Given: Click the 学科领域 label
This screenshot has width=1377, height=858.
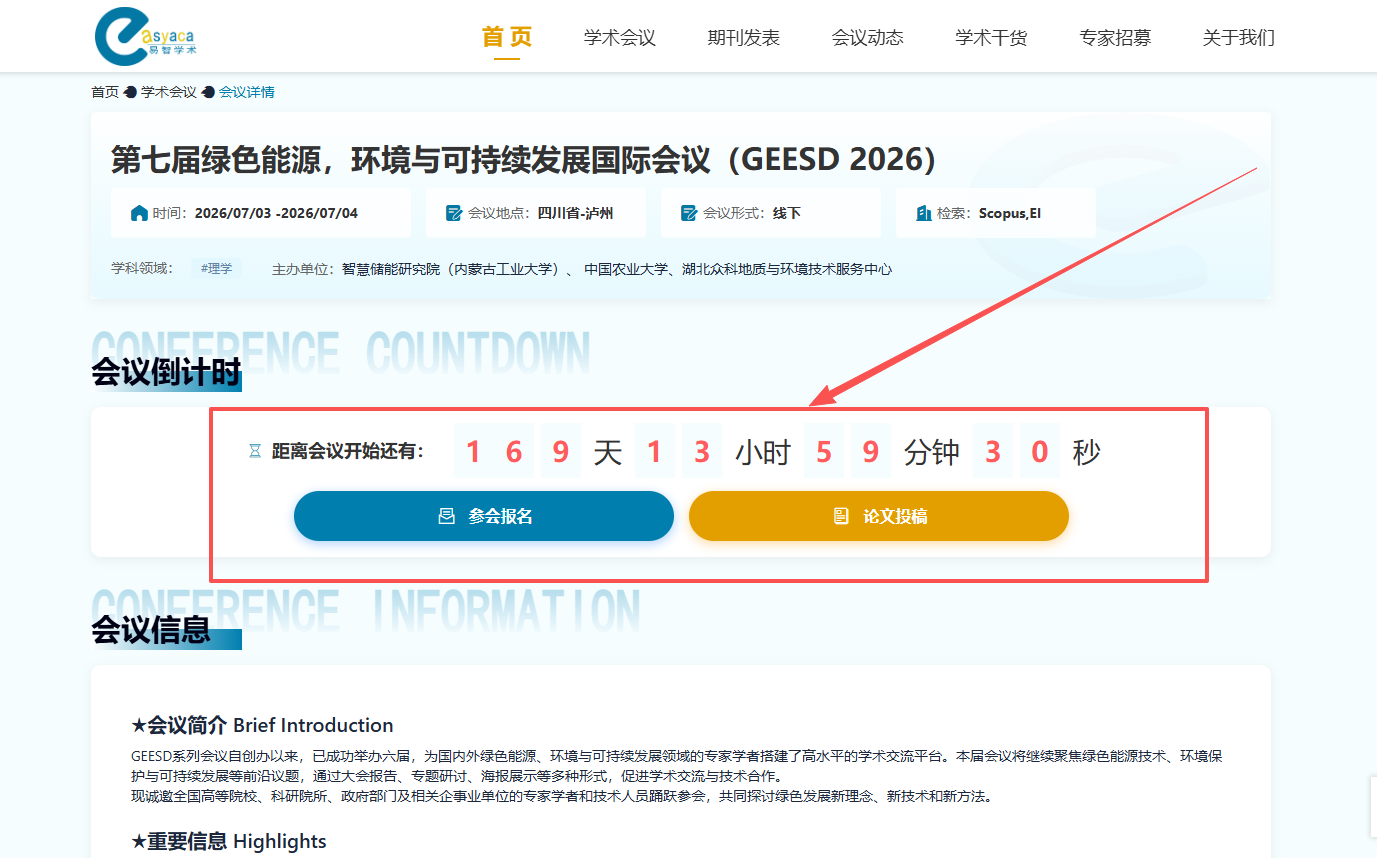Looking at the screenshot, I should pyautogui.click(x=142, y=268).
